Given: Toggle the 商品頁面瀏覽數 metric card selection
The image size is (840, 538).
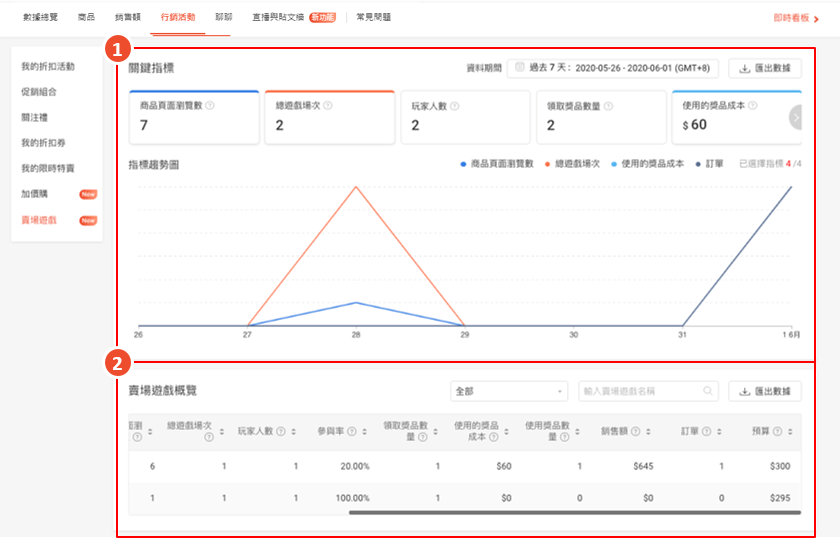Looking at the screenshot, I should click(x=193, y=117).
